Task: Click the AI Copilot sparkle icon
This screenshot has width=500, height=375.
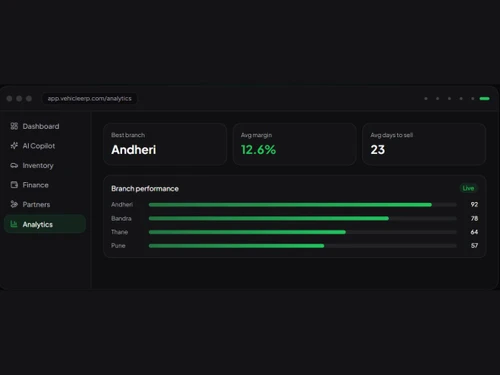Action: coord(14,146)
